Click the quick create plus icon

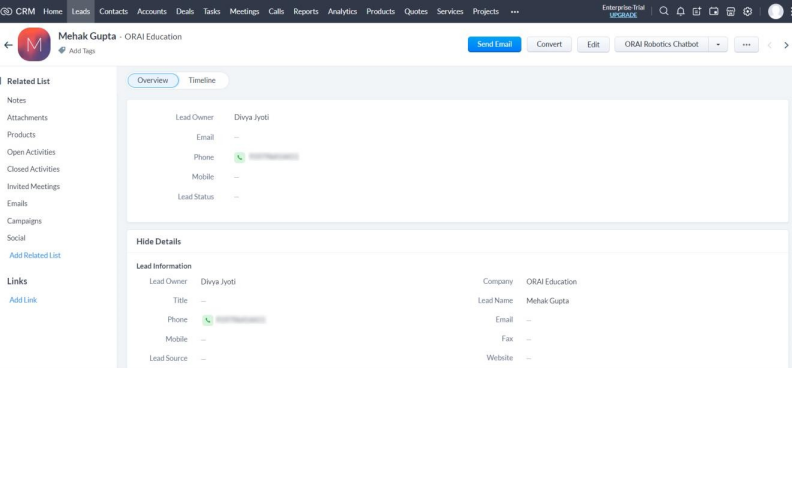click(x=697, y=12)
